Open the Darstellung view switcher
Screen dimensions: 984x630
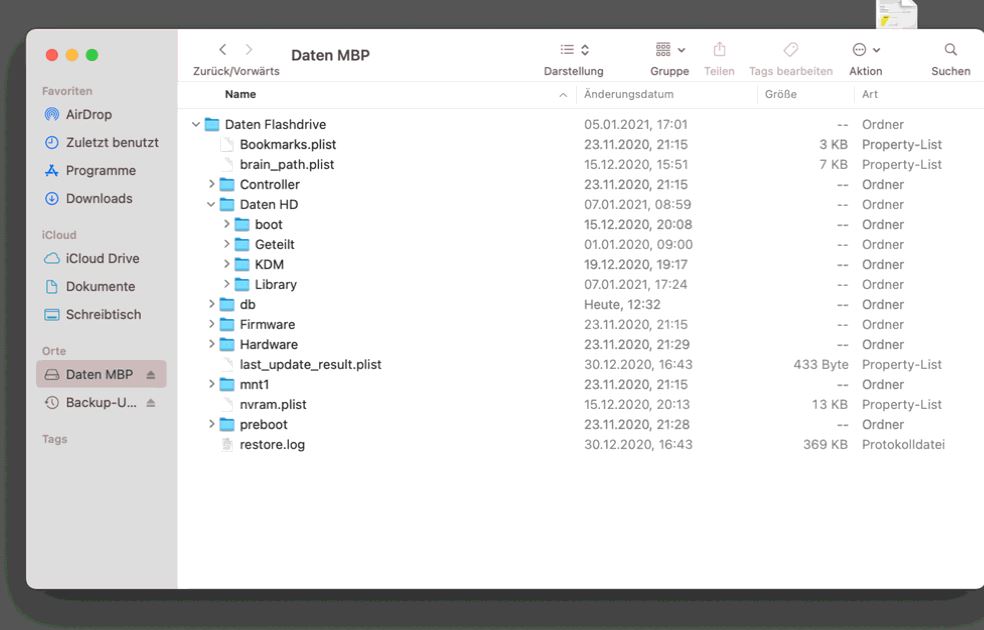pyautogui.click(x=574, y=50)
